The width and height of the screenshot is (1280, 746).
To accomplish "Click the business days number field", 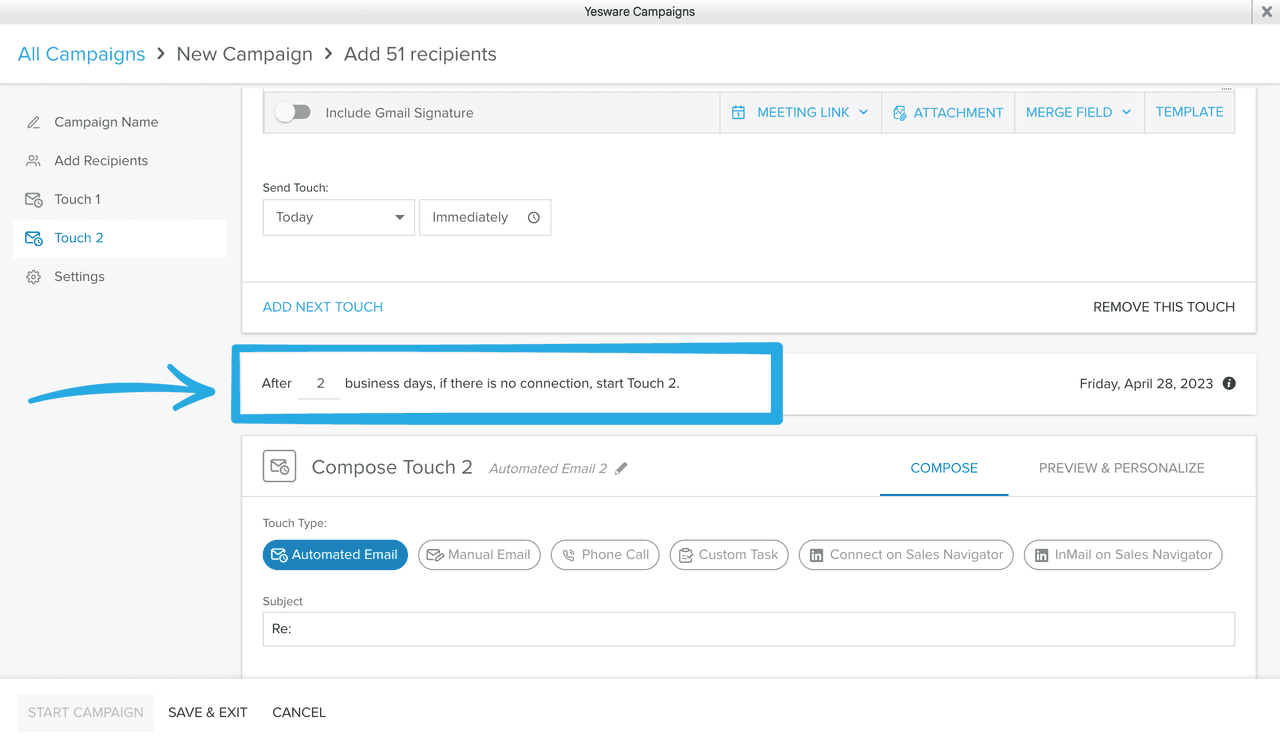I will 319,383.
